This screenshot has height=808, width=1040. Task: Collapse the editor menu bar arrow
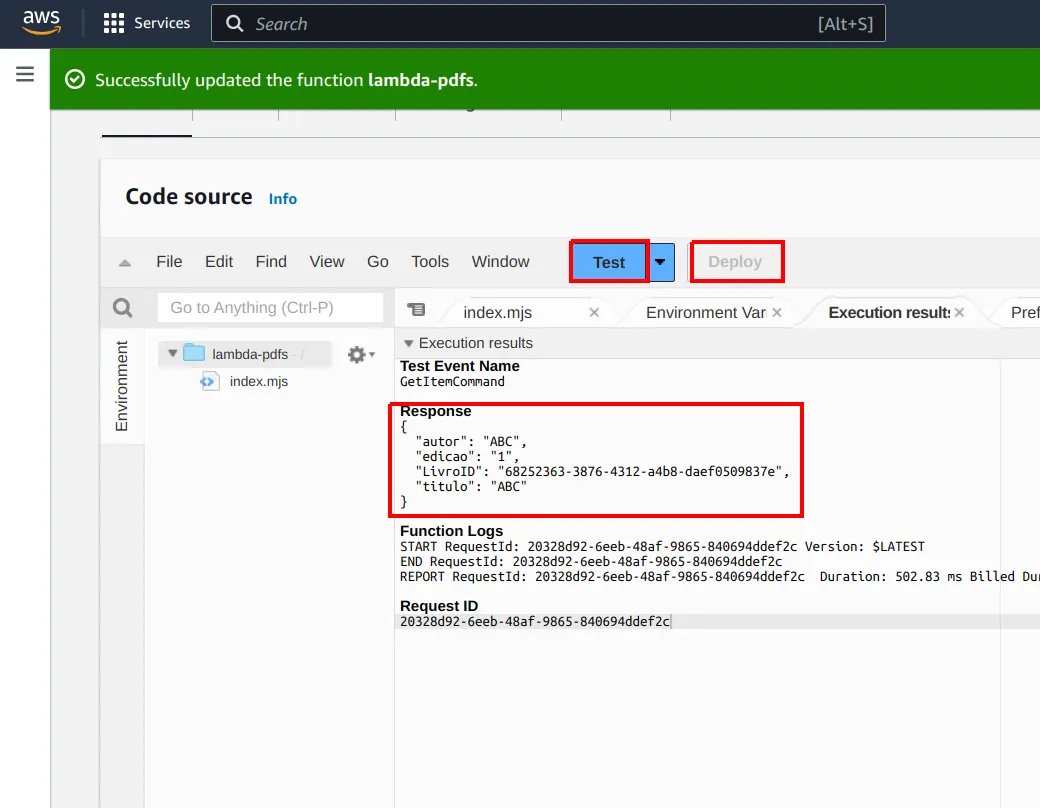125,263
